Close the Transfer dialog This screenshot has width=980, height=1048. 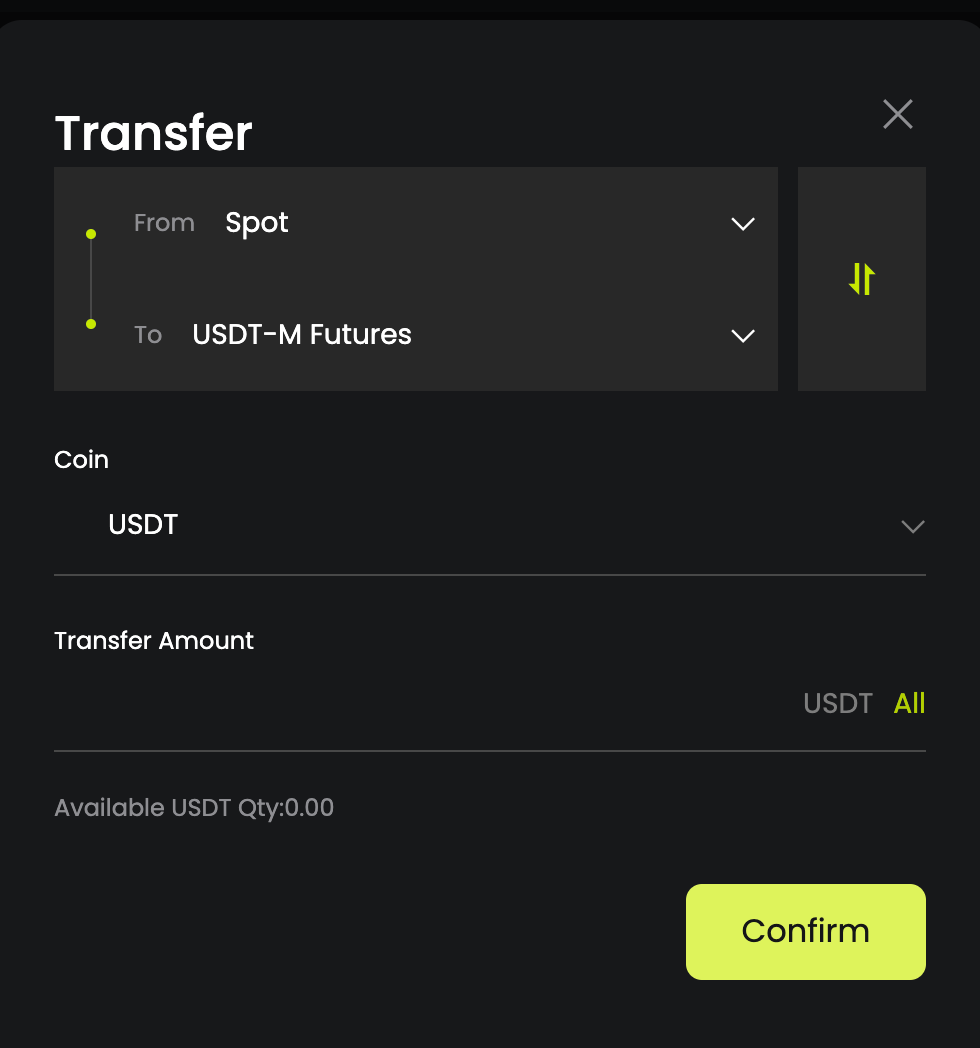point(898,114)
